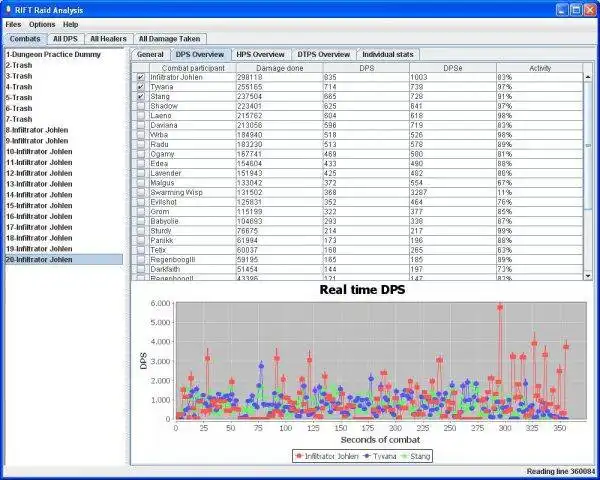Screen dimensions: 600x480
Task: Click the table vertical scrollbar thumb
Action: pos(588,145)
